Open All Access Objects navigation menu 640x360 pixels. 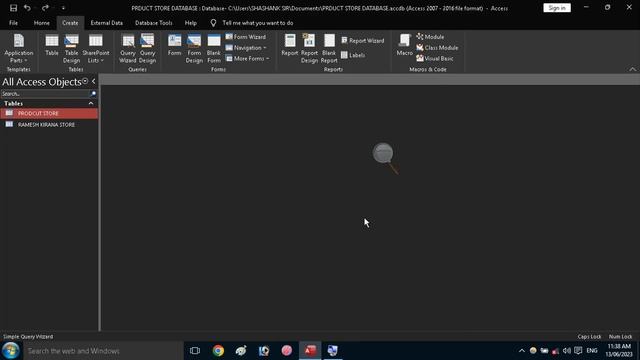pyautogui.click(x=85, y=81)
